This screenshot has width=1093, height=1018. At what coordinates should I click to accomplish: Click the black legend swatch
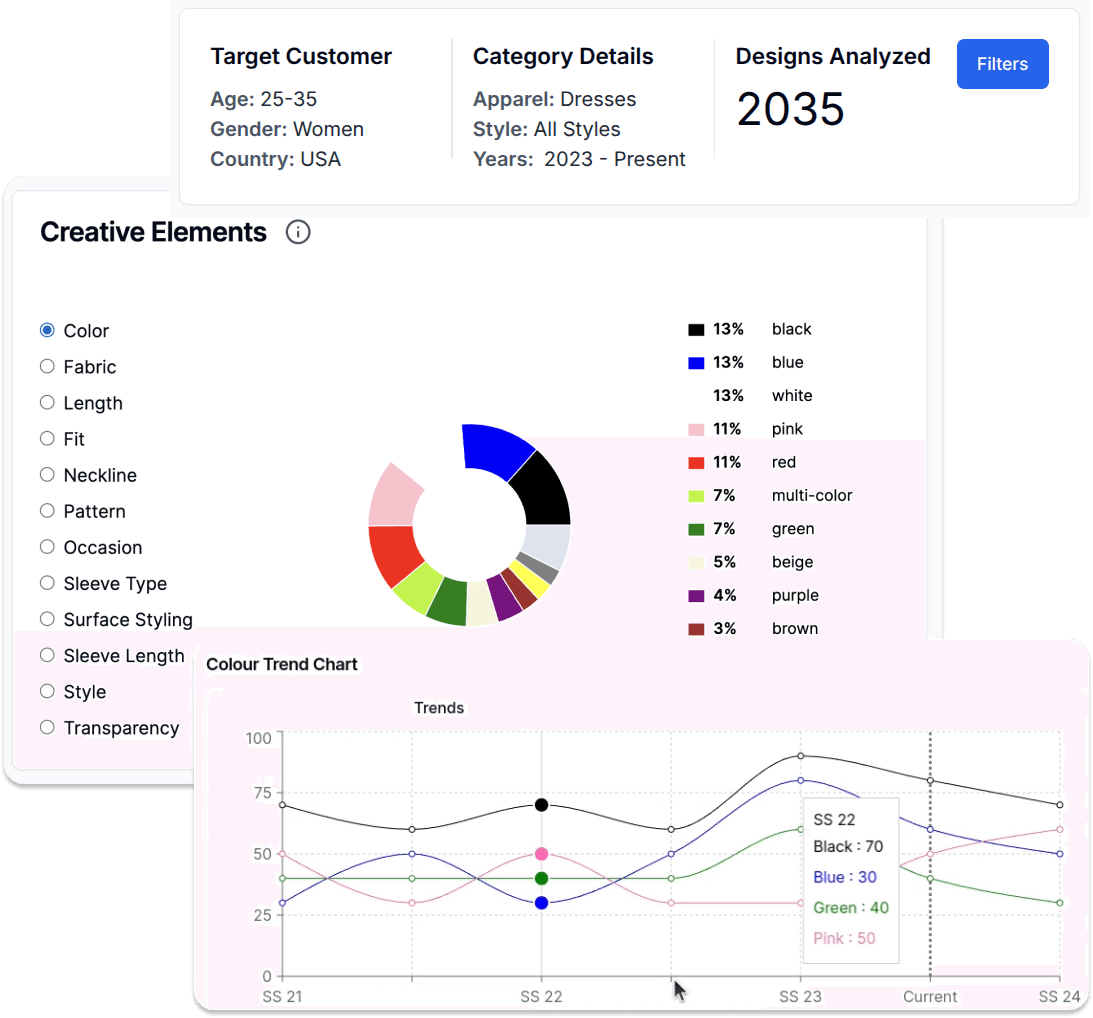pyautogui.click(x=695, y=329)
